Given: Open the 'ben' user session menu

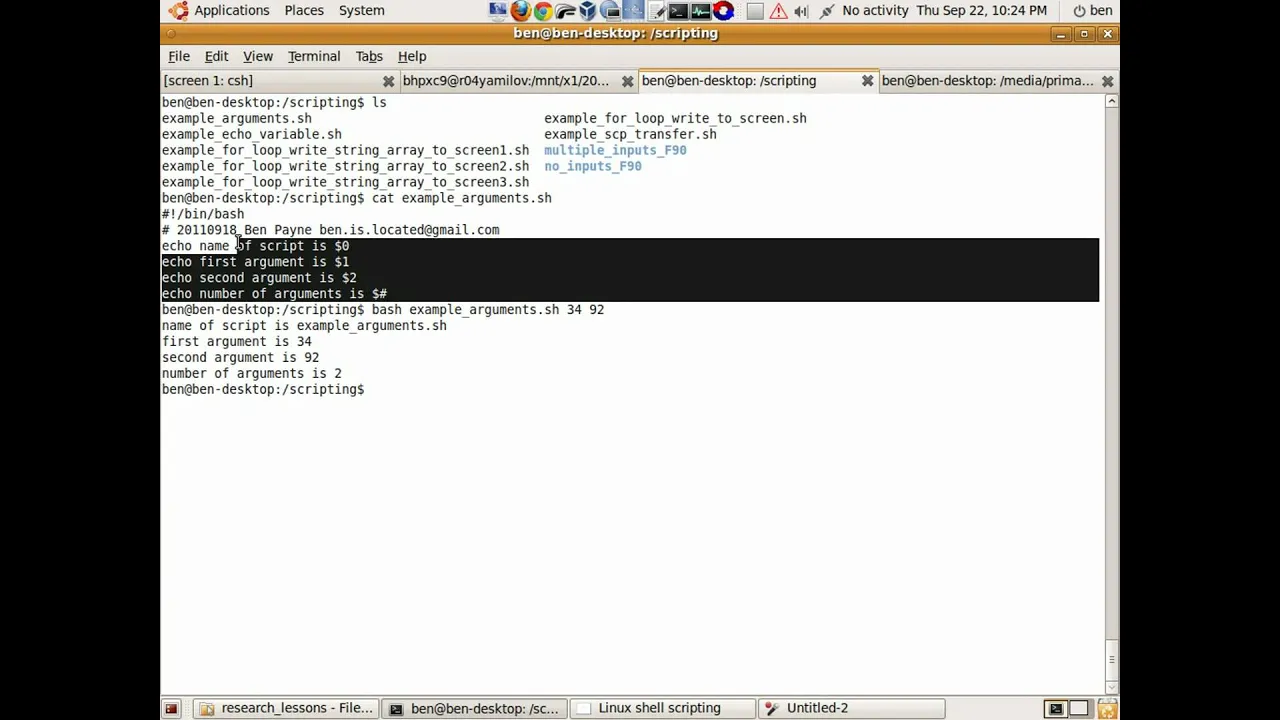Looking at the screenshot, I should click(1092, 10).
